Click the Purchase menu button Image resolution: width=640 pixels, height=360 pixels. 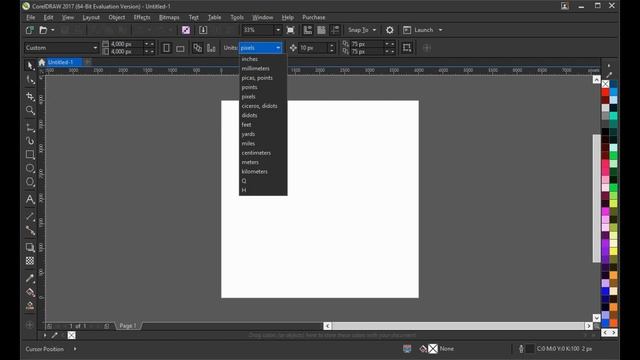pos(313,18)
